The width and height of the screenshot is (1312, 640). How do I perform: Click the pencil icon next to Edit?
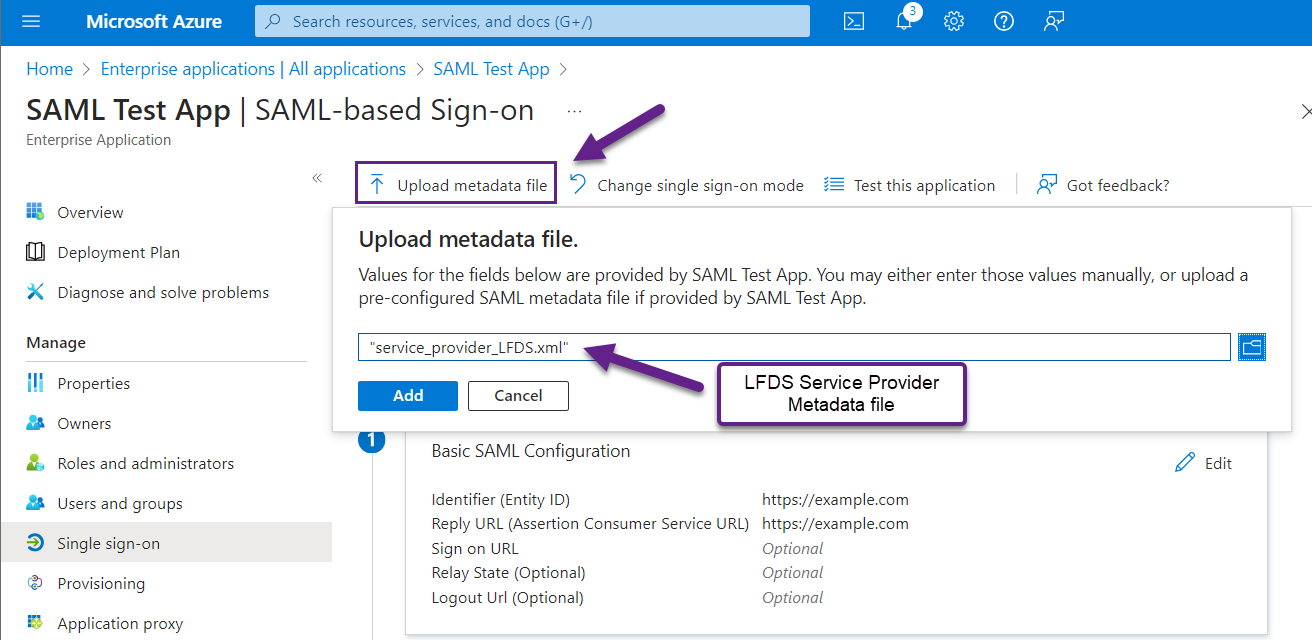tap(1185, 462)
